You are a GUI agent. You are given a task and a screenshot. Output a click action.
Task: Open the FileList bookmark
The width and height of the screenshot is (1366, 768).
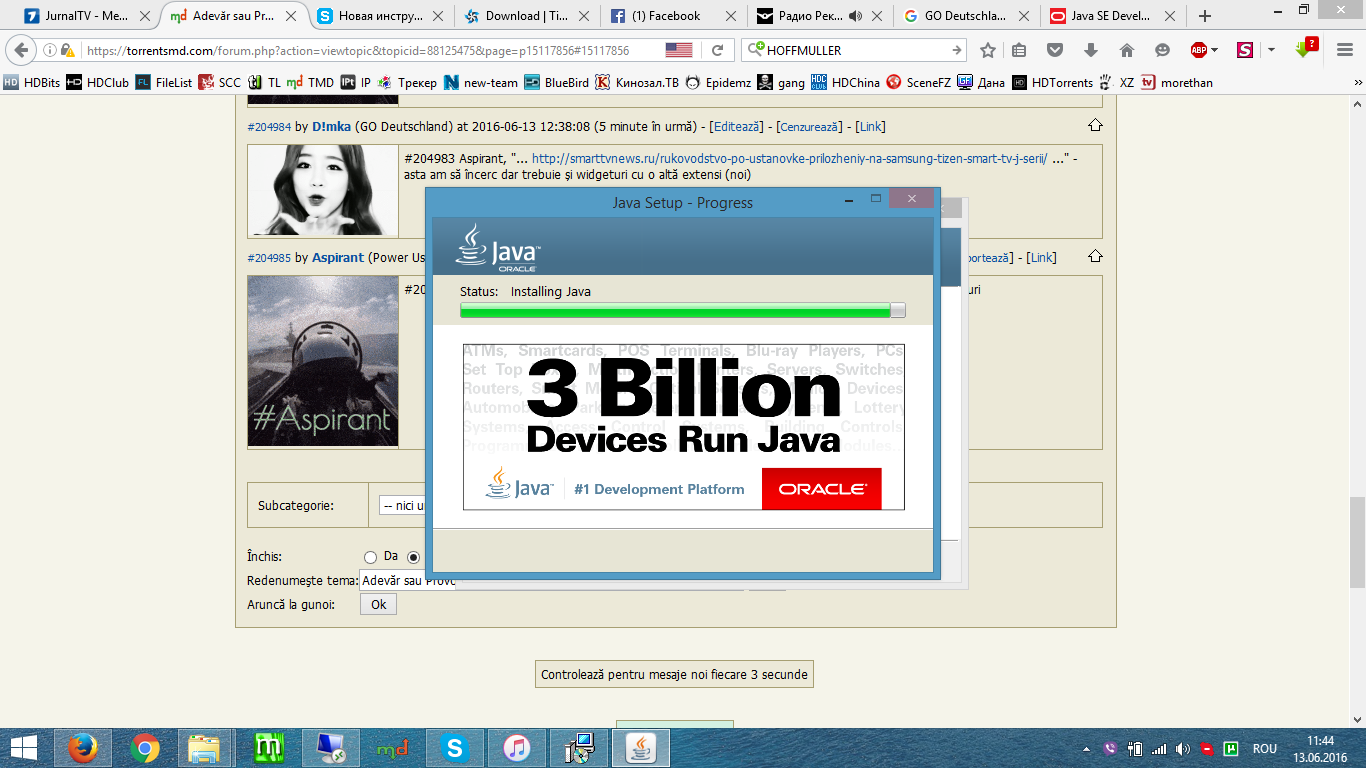164,83
